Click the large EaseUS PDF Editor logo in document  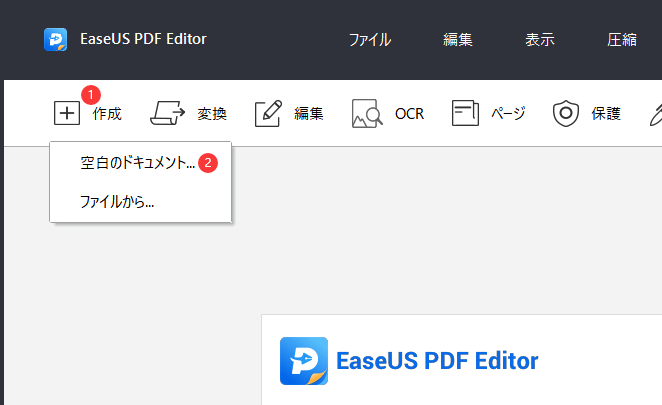coord(304,361)
